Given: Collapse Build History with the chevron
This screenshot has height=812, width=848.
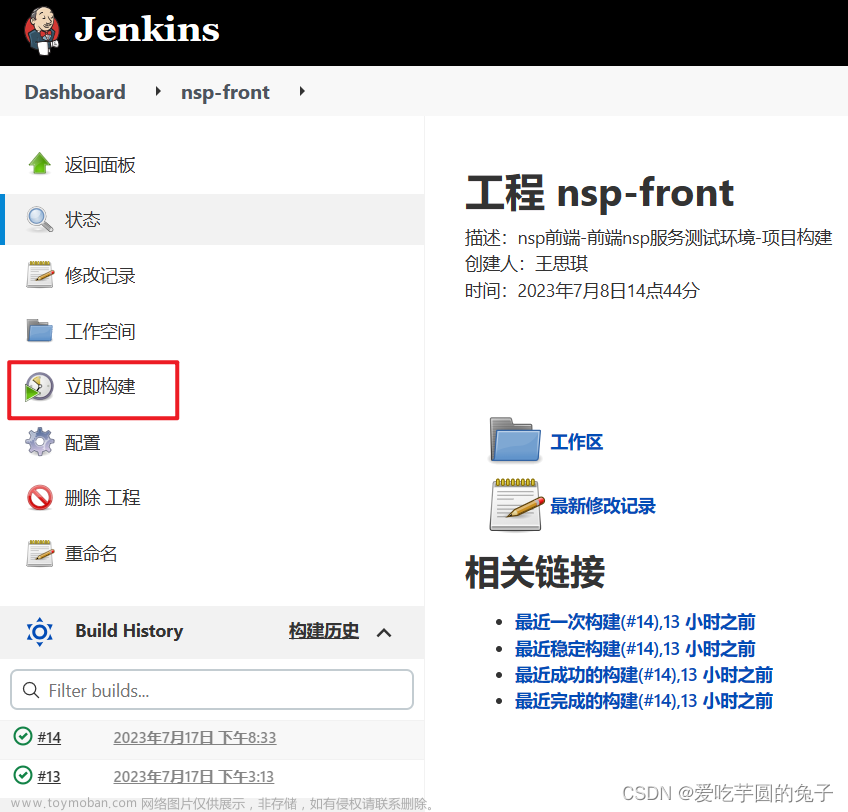Looking at the screenshot, I should [x=384, y=632].
